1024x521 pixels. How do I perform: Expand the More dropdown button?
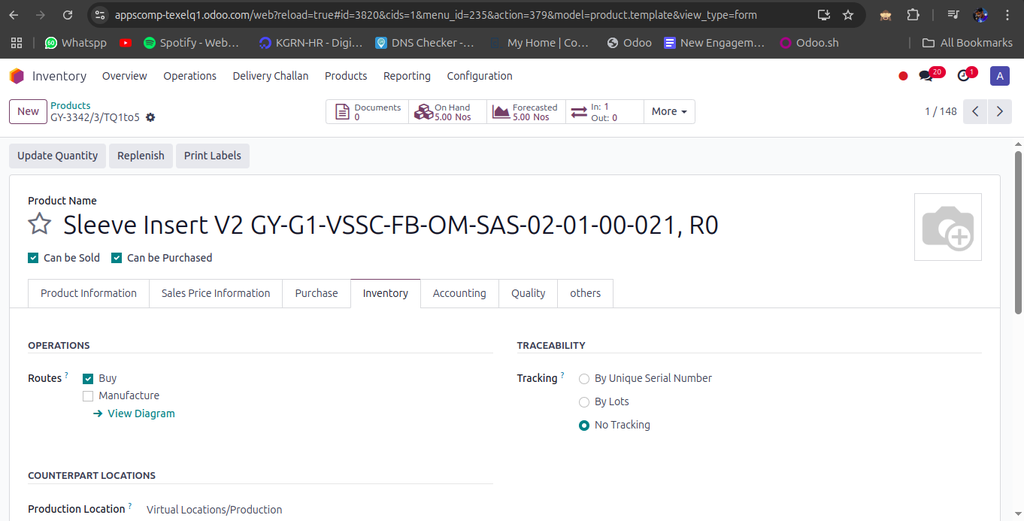[669, 112]
